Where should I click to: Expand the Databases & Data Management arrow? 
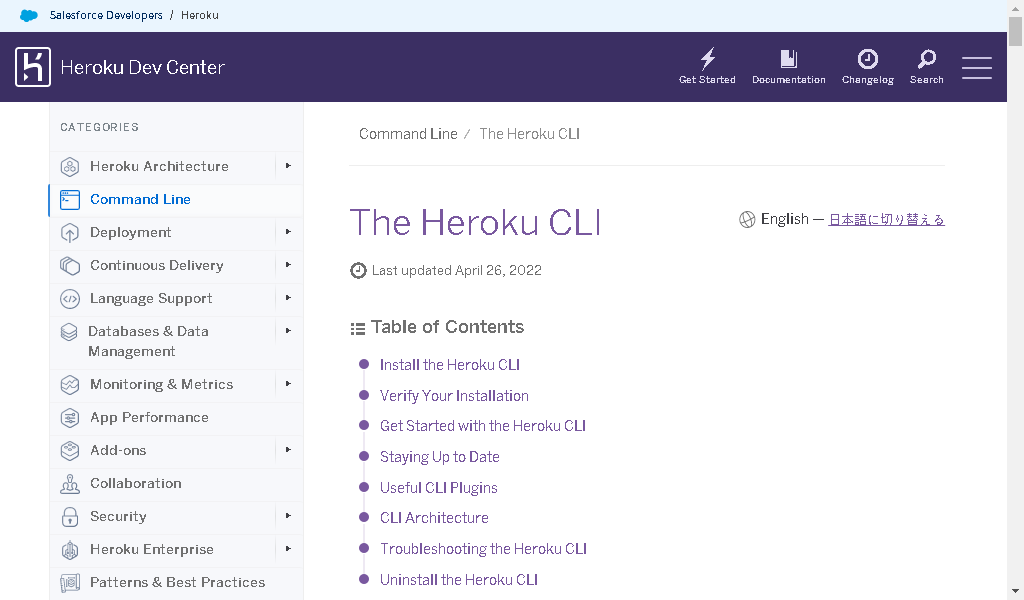click(x=288, y=330)
